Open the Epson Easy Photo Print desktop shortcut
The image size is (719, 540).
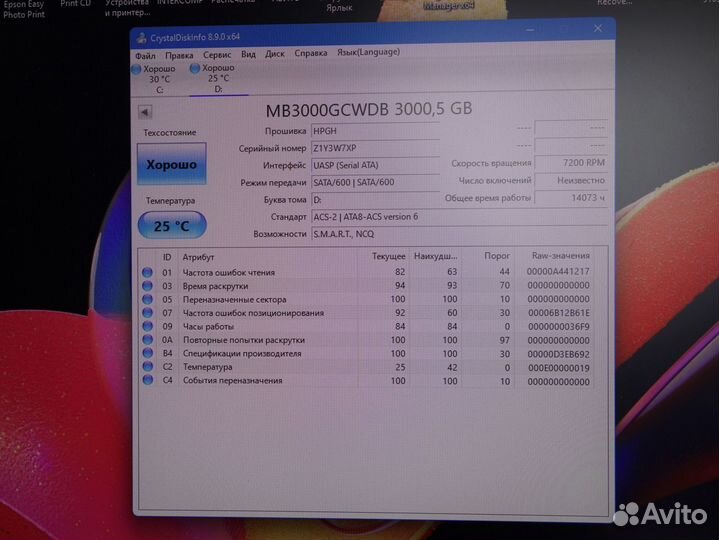24,9
